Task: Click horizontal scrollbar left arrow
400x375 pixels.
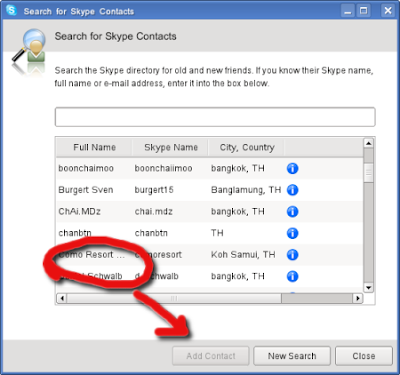Action: pos(61,298)
